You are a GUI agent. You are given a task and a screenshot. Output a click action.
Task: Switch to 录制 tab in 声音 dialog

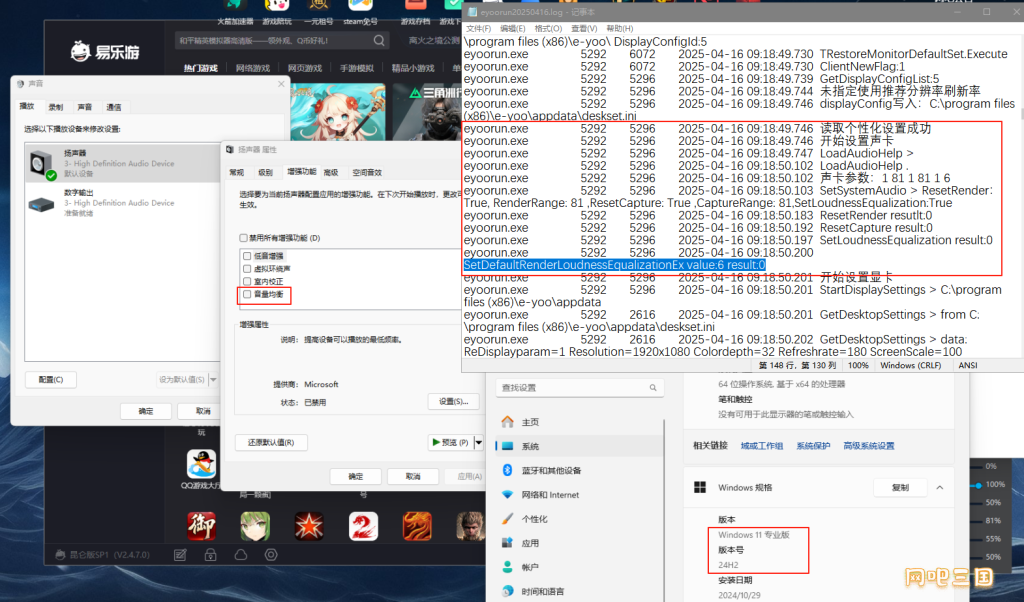point(56,107)
